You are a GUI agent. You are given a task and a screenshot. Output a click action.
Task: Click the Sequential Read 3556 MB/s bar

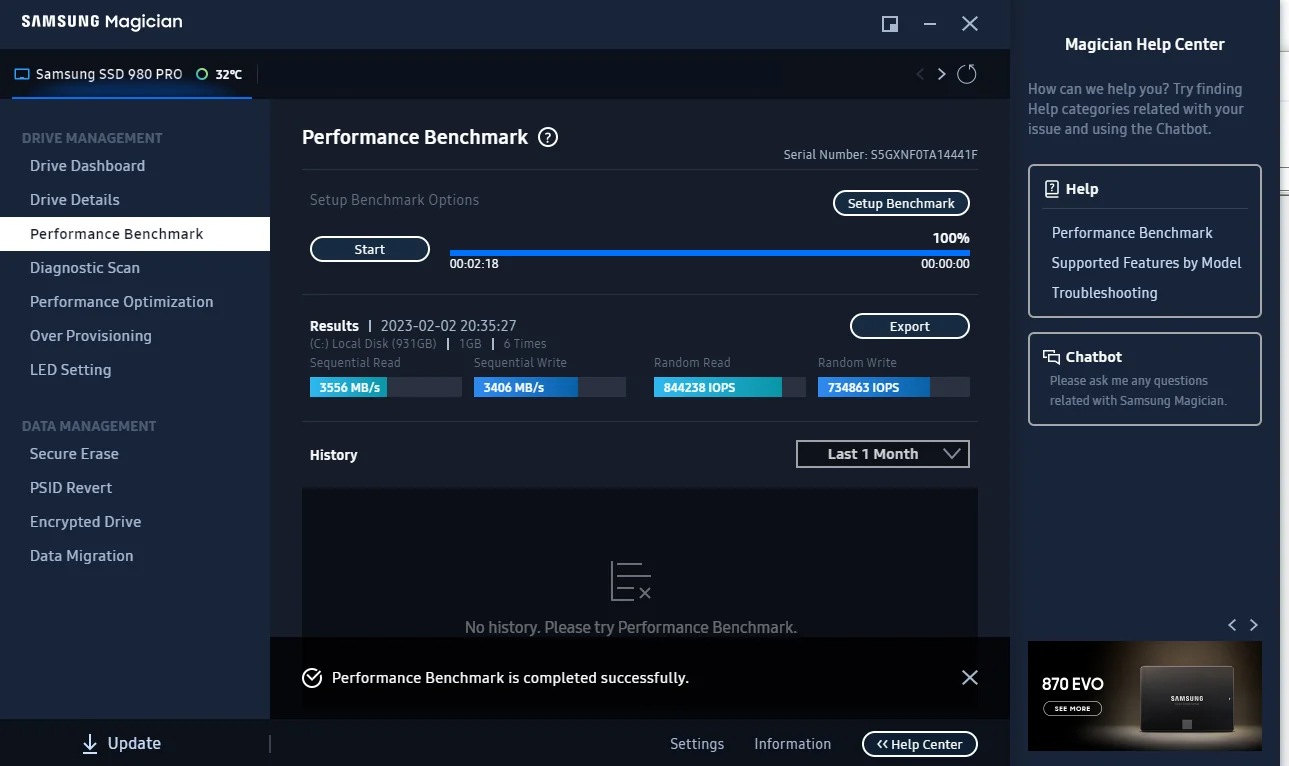click(386, 387)
